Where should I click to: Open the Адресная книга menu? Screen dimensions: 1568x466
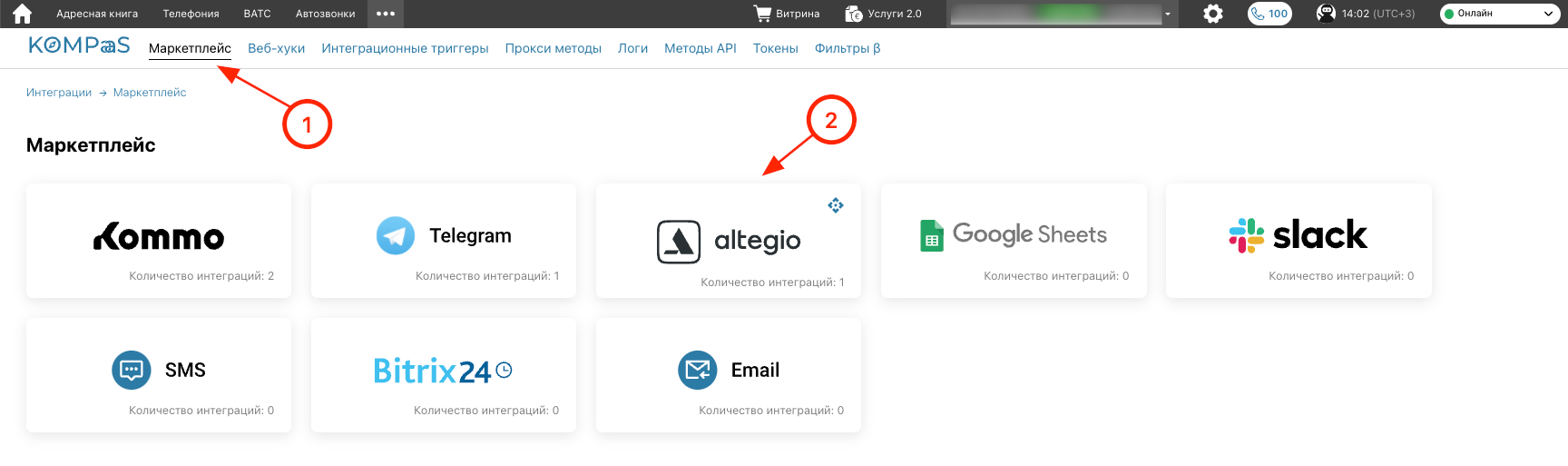(x=97, y=14)
